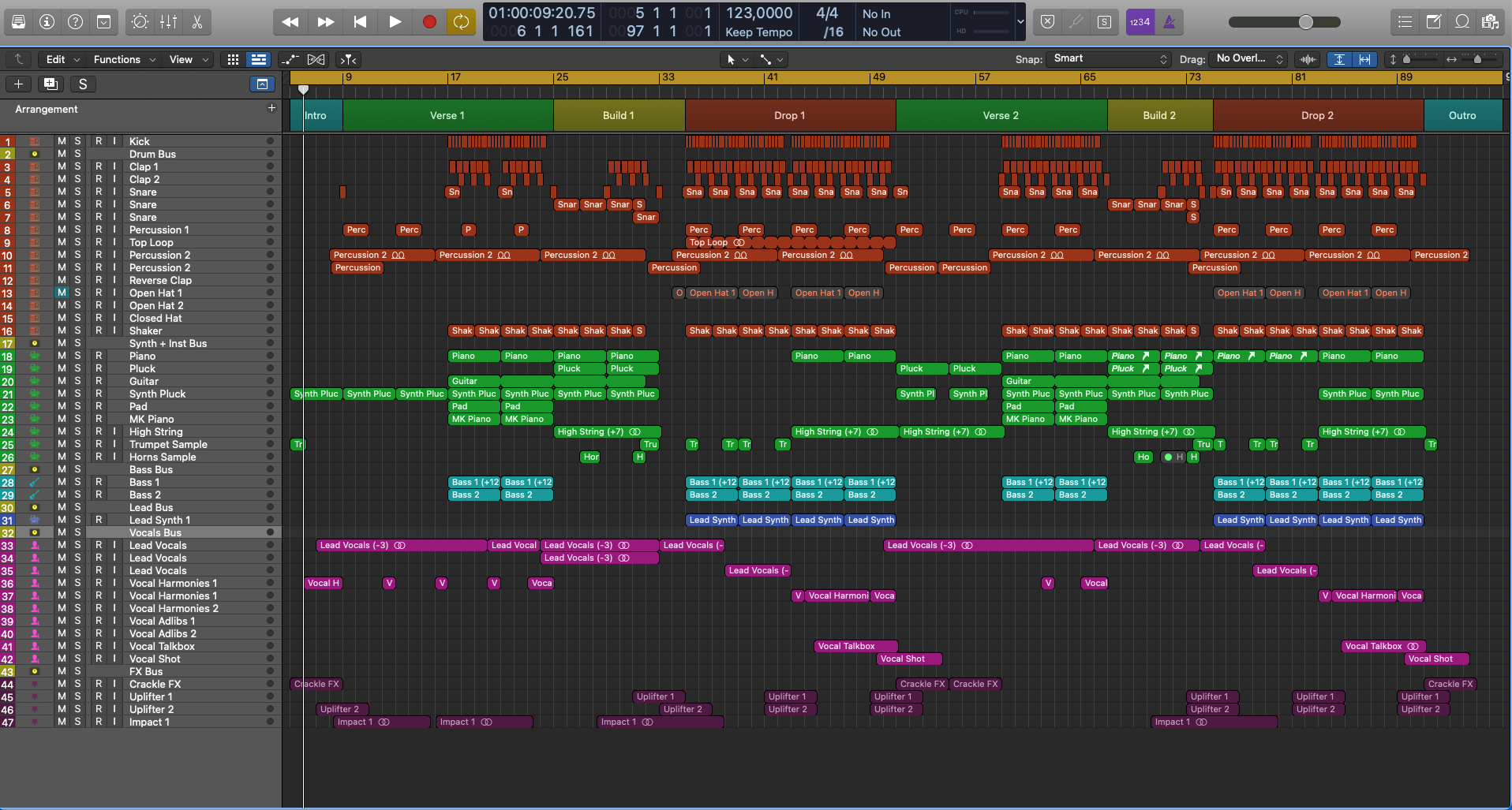Toggle Waveform Zoom button
Screen dimensions: 1512x810
click(x=1308, y=59)
